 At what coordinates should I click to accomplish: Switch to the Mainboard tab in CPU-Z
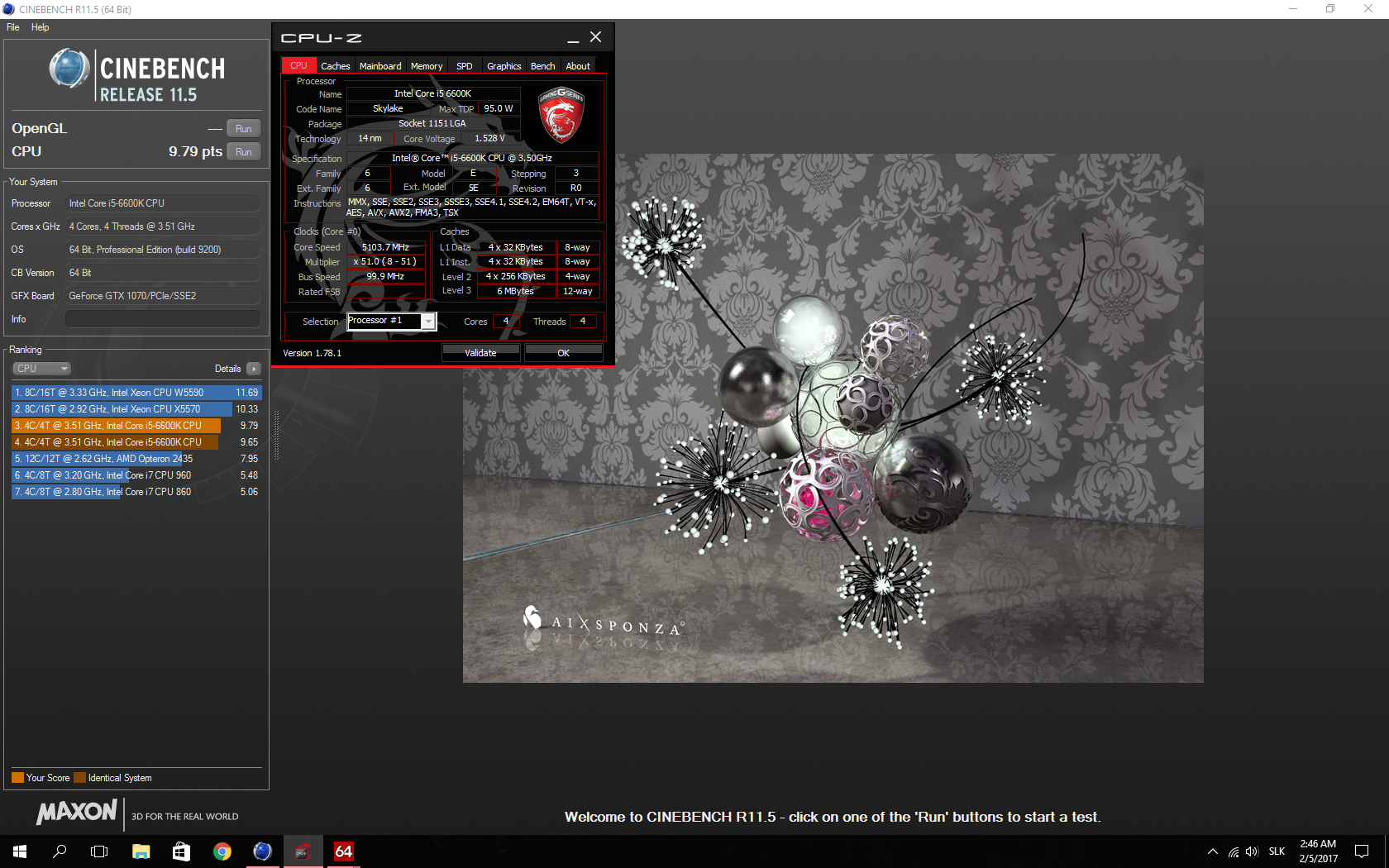(380, 66)
